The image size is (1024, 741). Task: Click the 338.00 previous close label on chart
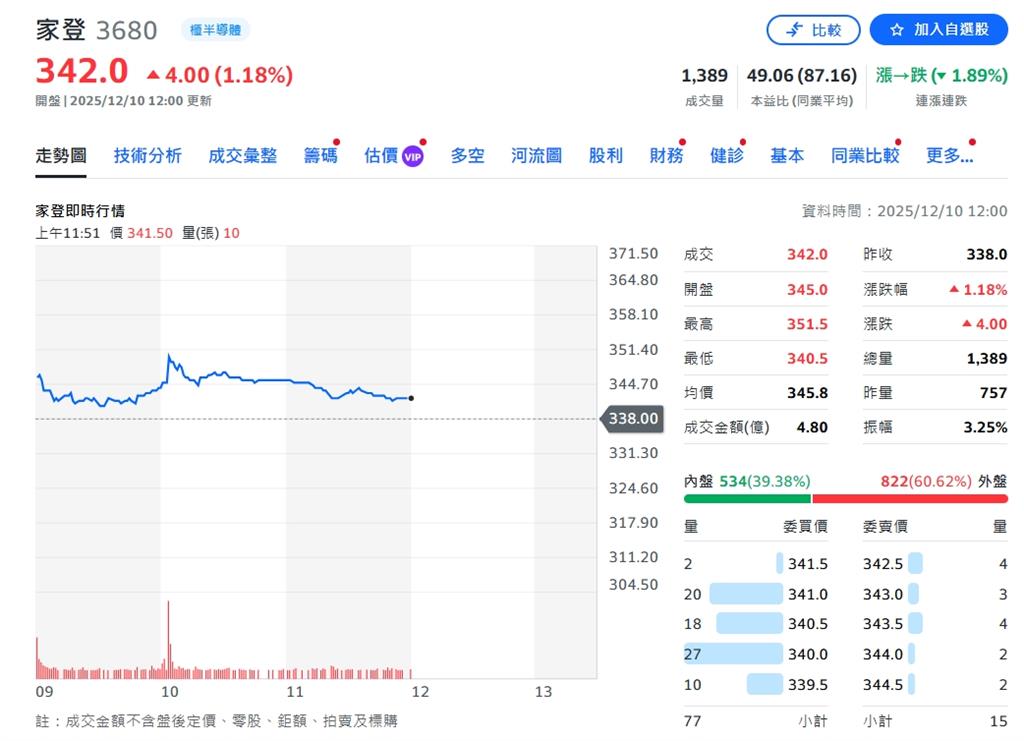pos(632,420)
